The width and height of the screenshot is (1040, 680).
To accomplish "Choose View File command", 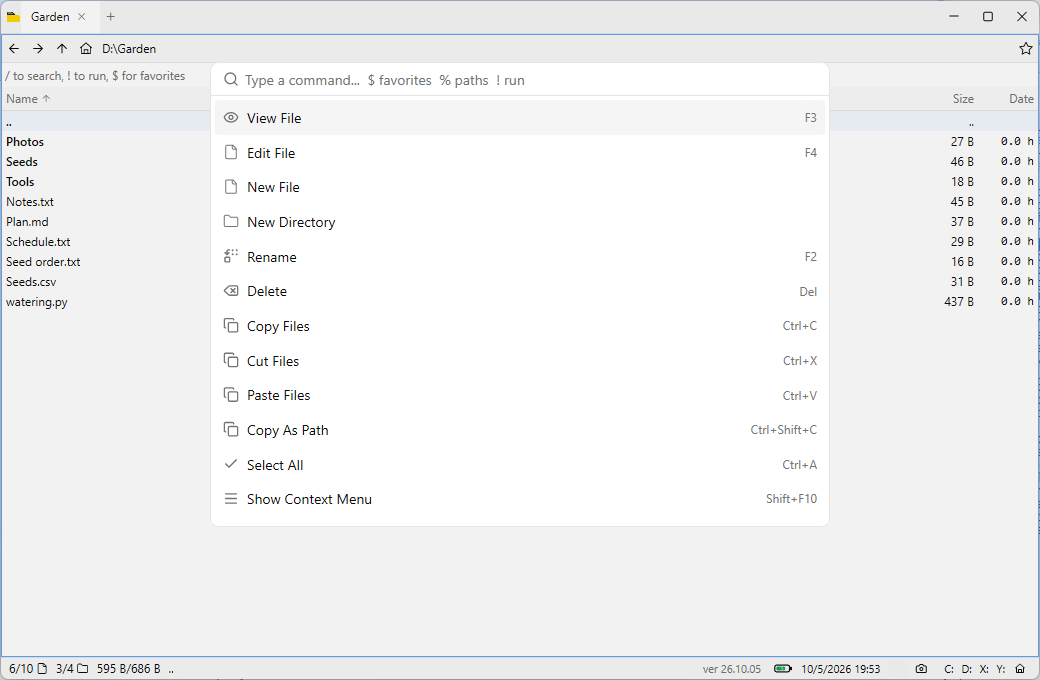I will point(520,118).
